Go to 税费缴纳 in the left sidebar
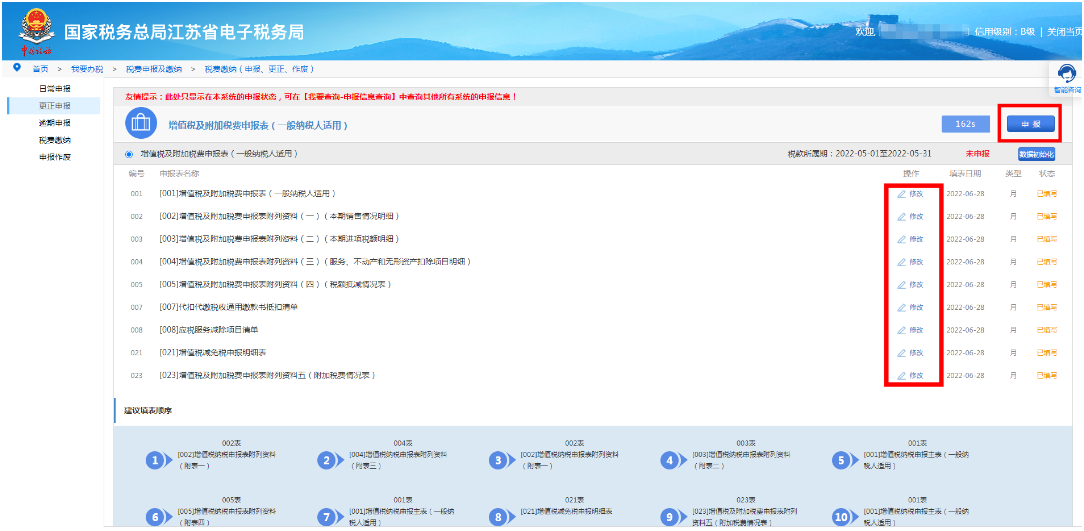1084x531 pixels. (x=54, y=140)
